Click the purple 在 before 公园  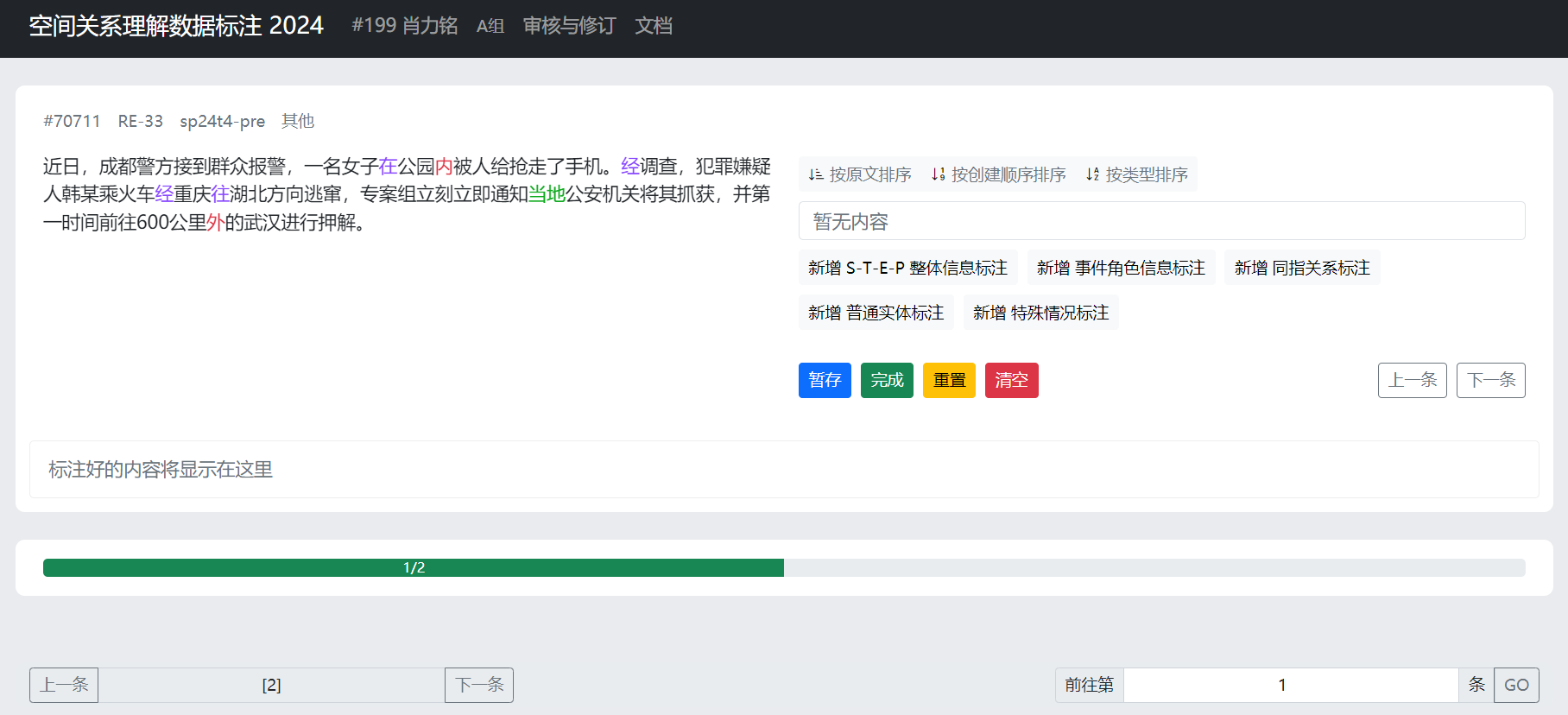pos(388,166)
